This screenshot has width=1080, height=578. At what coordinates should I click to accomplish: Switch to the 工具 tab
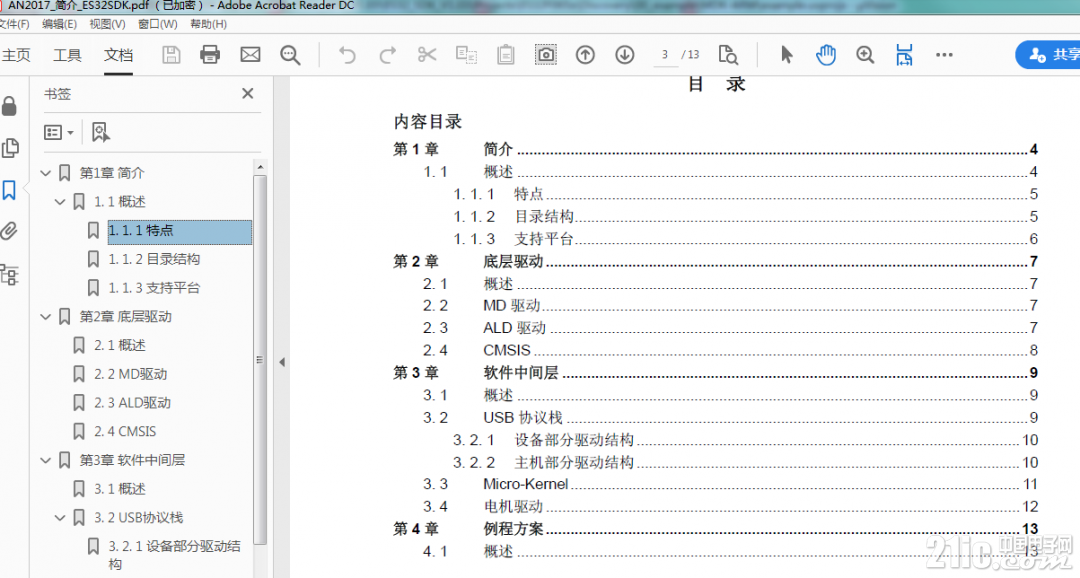pos(68,55)
